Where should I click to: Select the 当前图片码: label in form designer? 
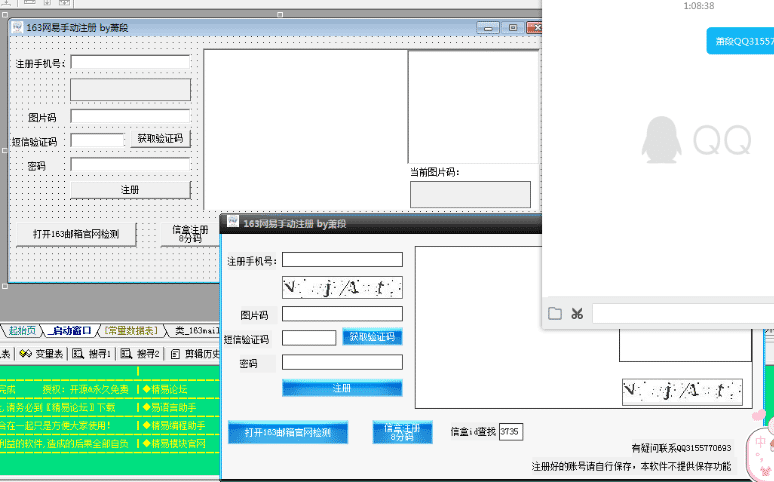[434, 172]
